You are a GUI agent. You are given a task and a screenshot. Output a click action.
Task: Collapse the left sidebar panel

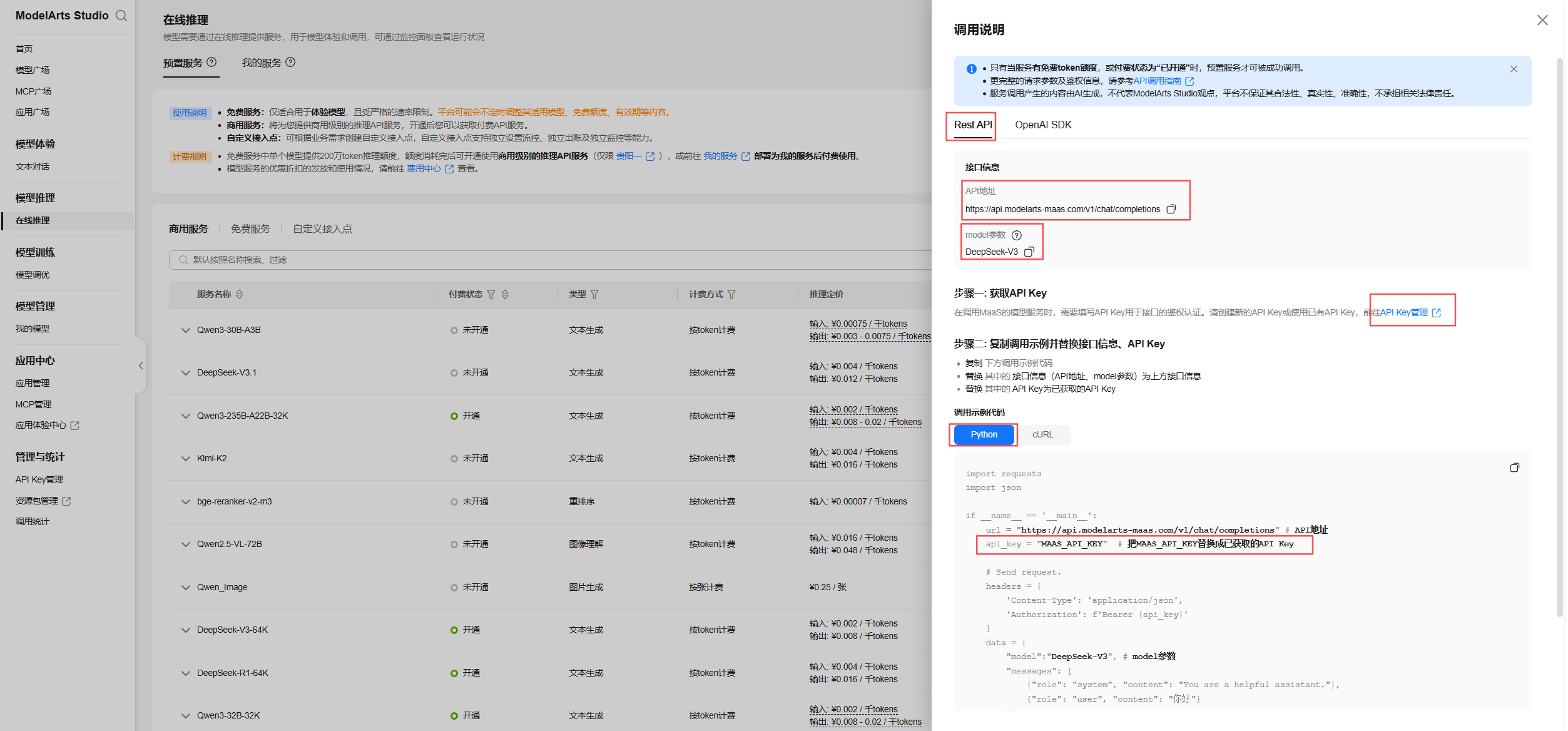point(141,365)
